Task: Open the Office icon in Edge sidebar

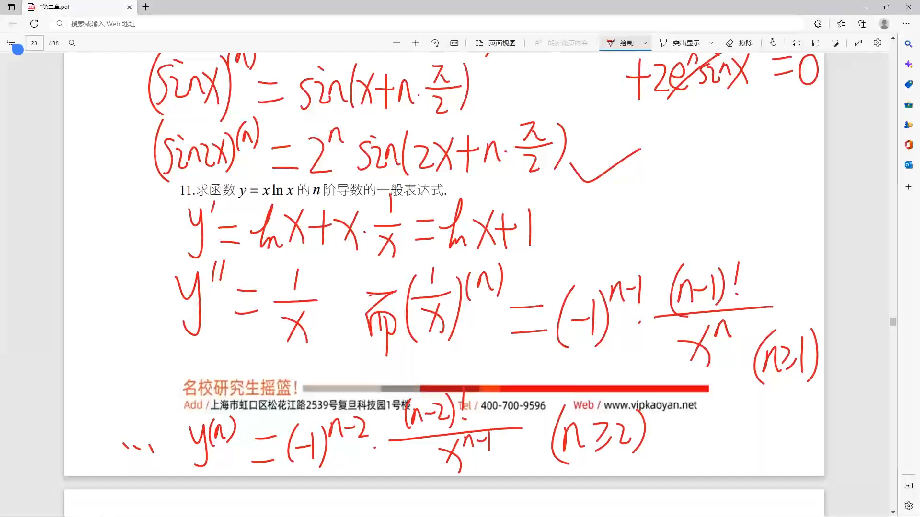Action: [x=908, y=144]
